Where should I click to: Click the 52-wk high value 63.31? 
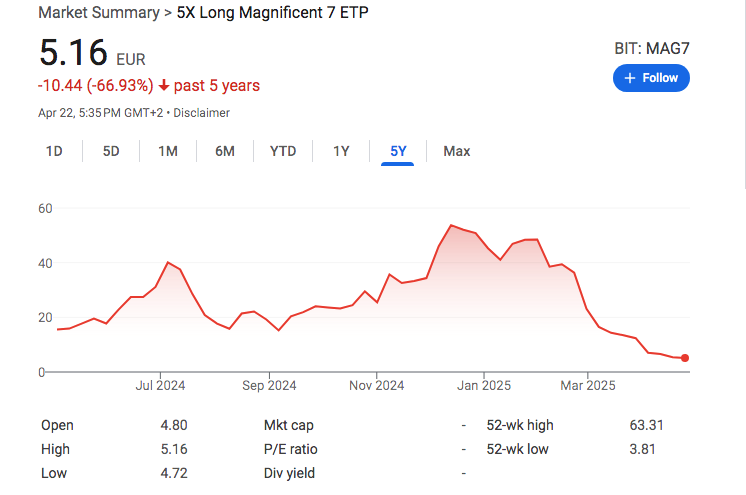[642, 425]
